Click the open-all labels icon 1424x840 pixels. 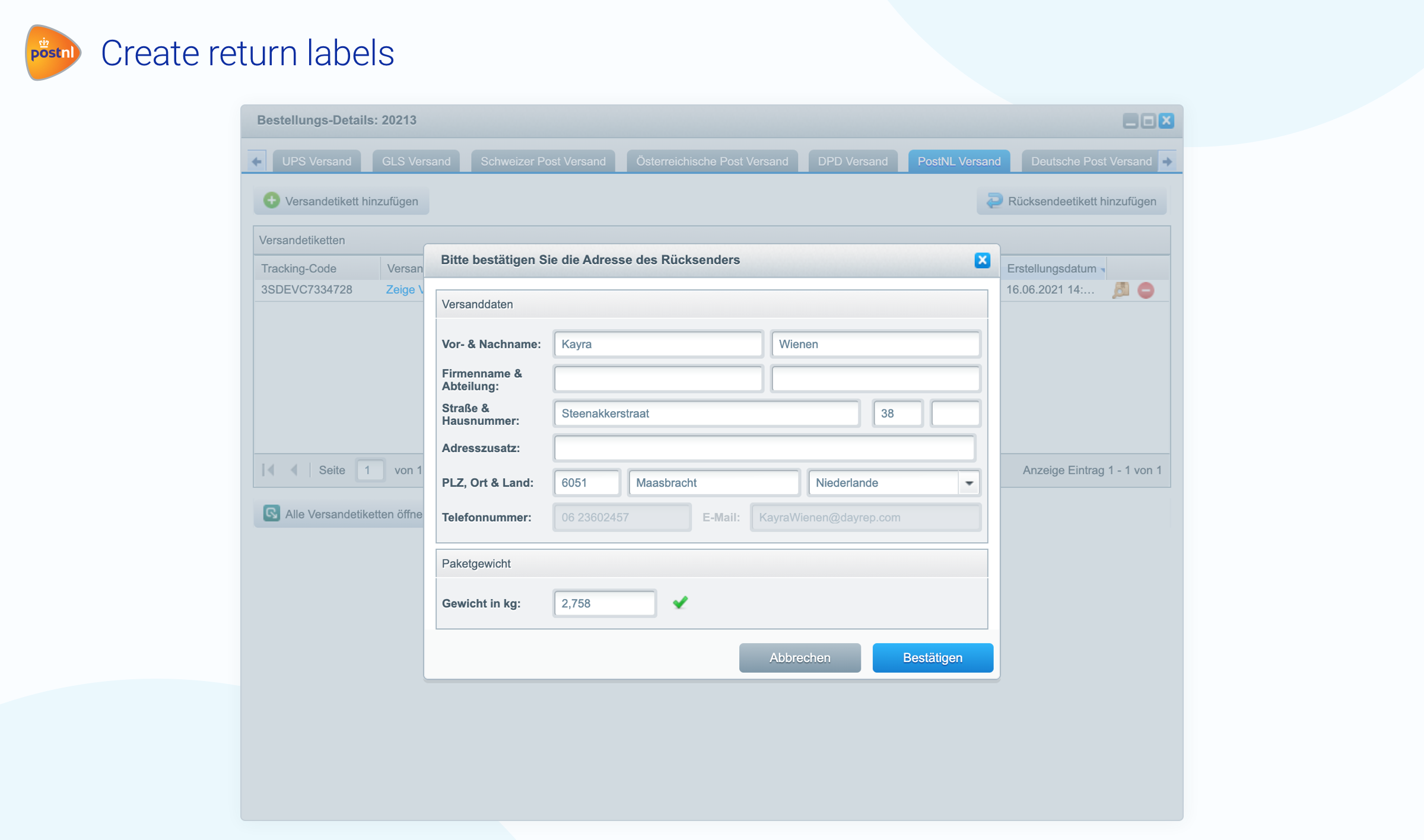click(x=271, y=513)
